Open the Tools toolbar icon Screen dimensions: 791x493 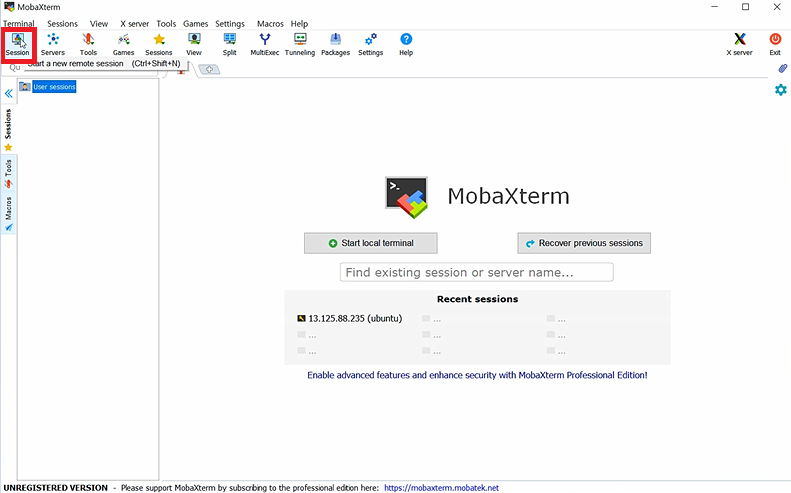(88, 44)
